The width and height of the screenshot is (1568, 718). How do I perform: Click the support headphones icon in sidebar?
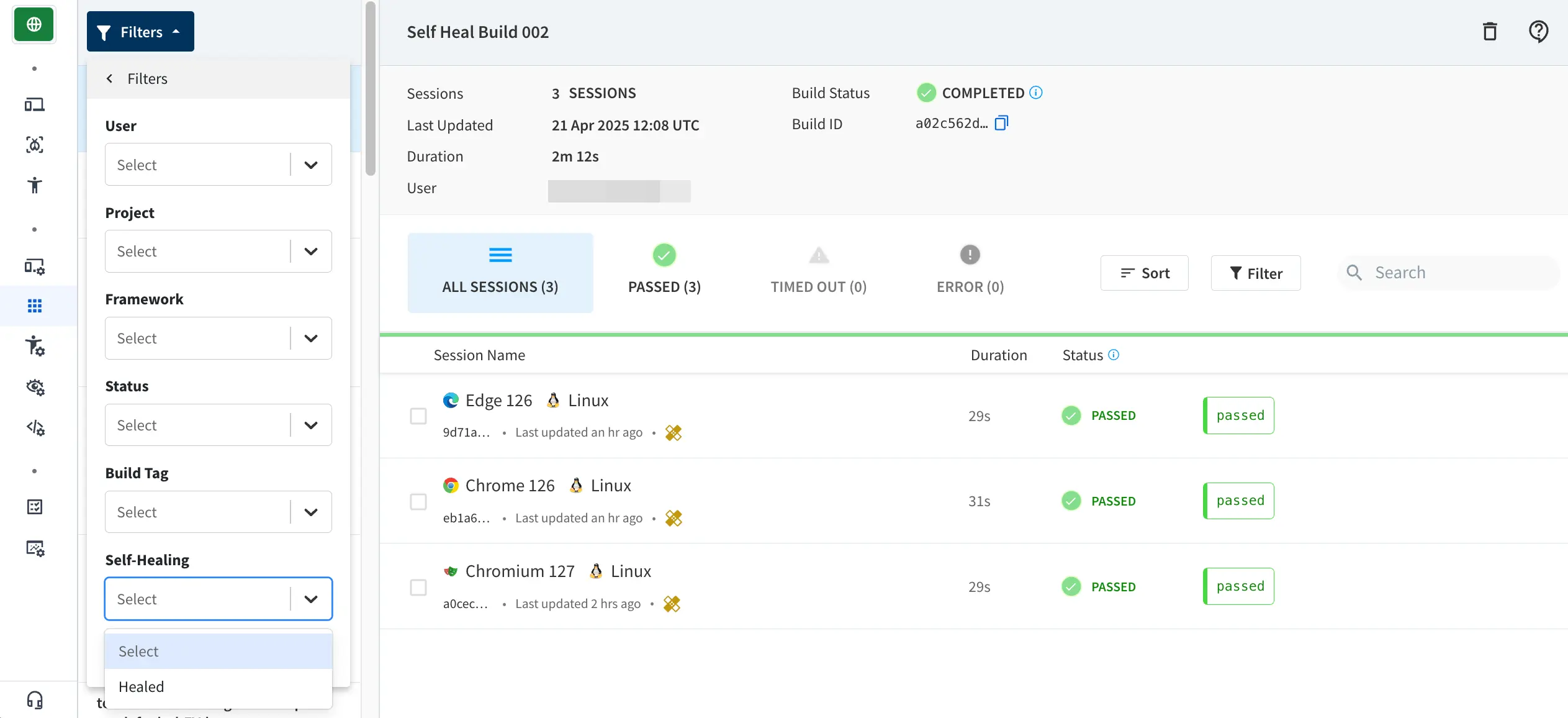pos(34,700)
